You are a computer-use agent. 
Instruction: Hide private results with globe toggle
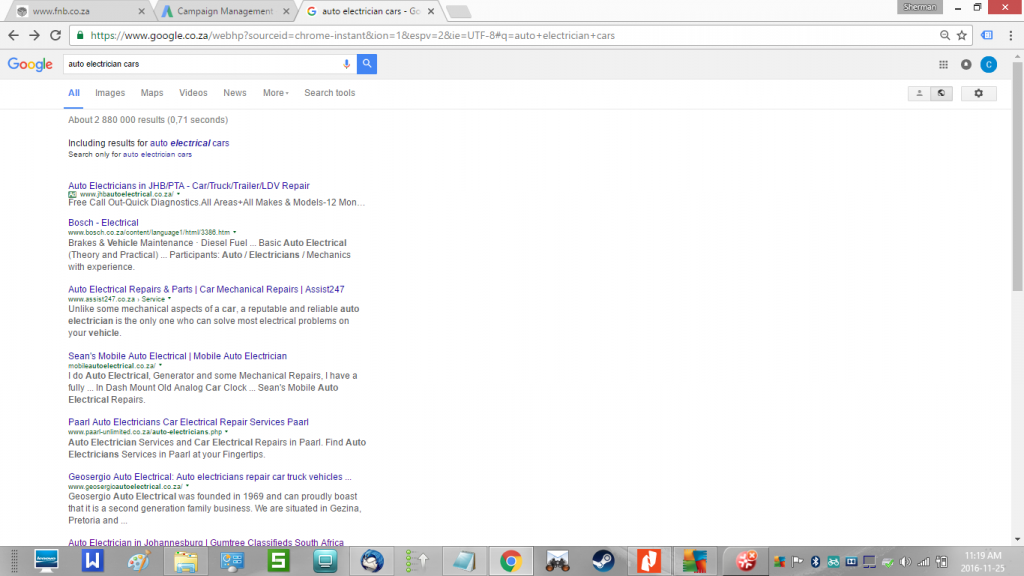[941, 93]
